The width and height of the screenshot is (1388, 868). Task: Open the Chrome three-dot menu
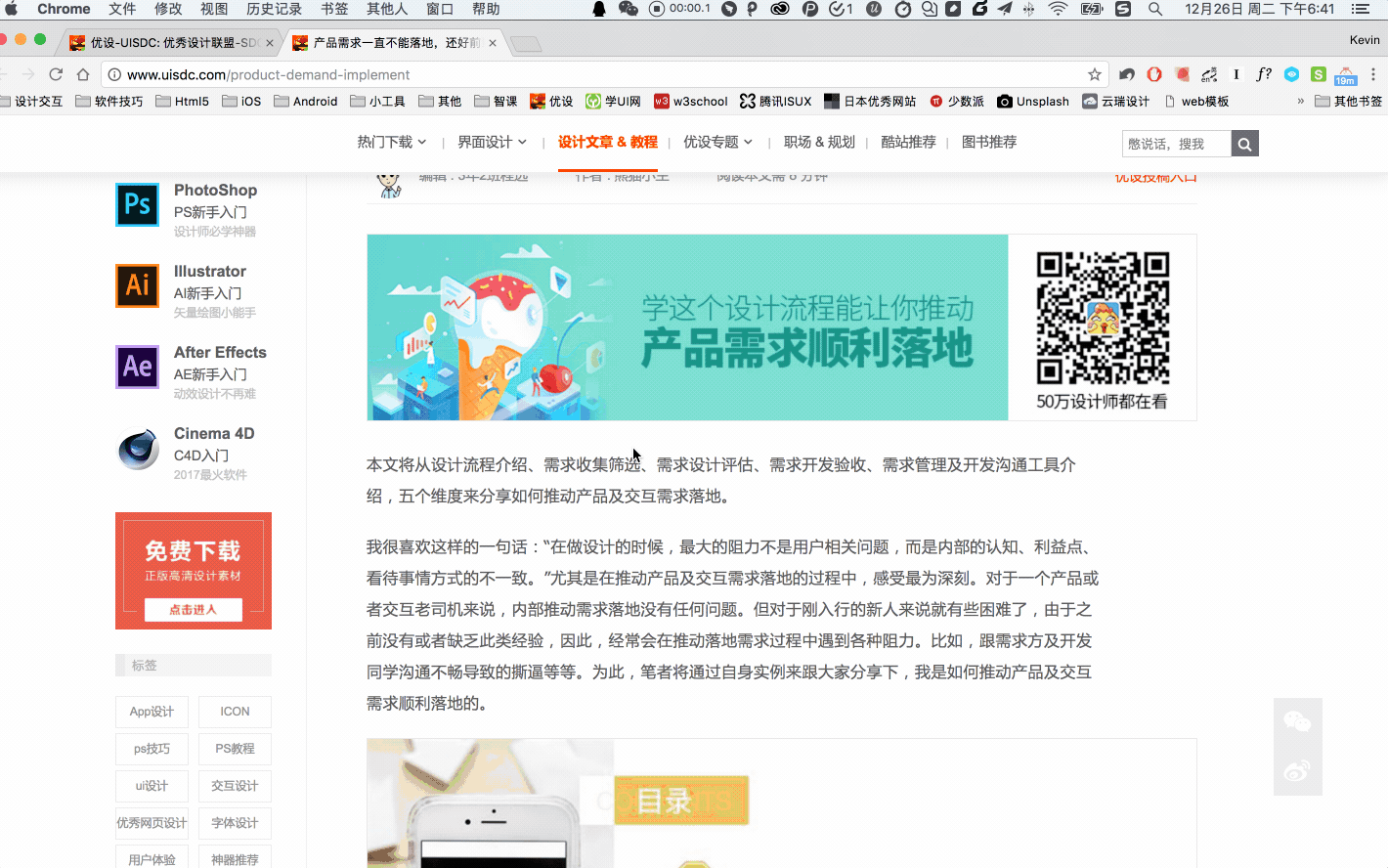click(1373, 74)
